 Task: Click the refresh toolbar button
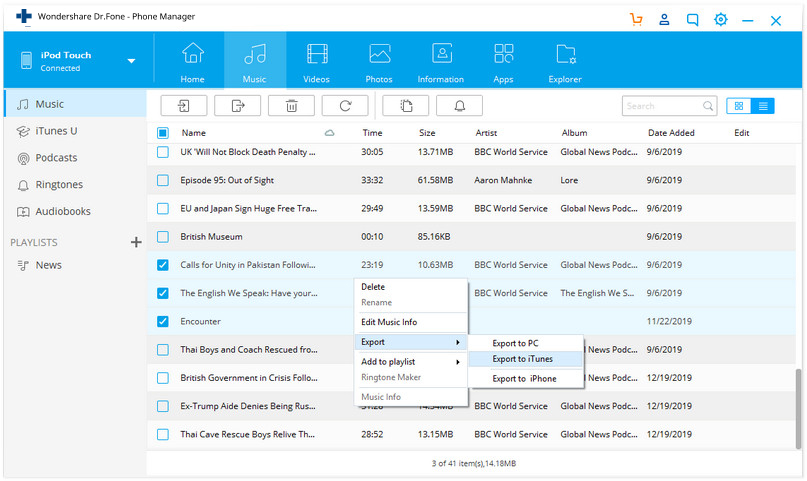pyautogui.click(x=345, y=106)
